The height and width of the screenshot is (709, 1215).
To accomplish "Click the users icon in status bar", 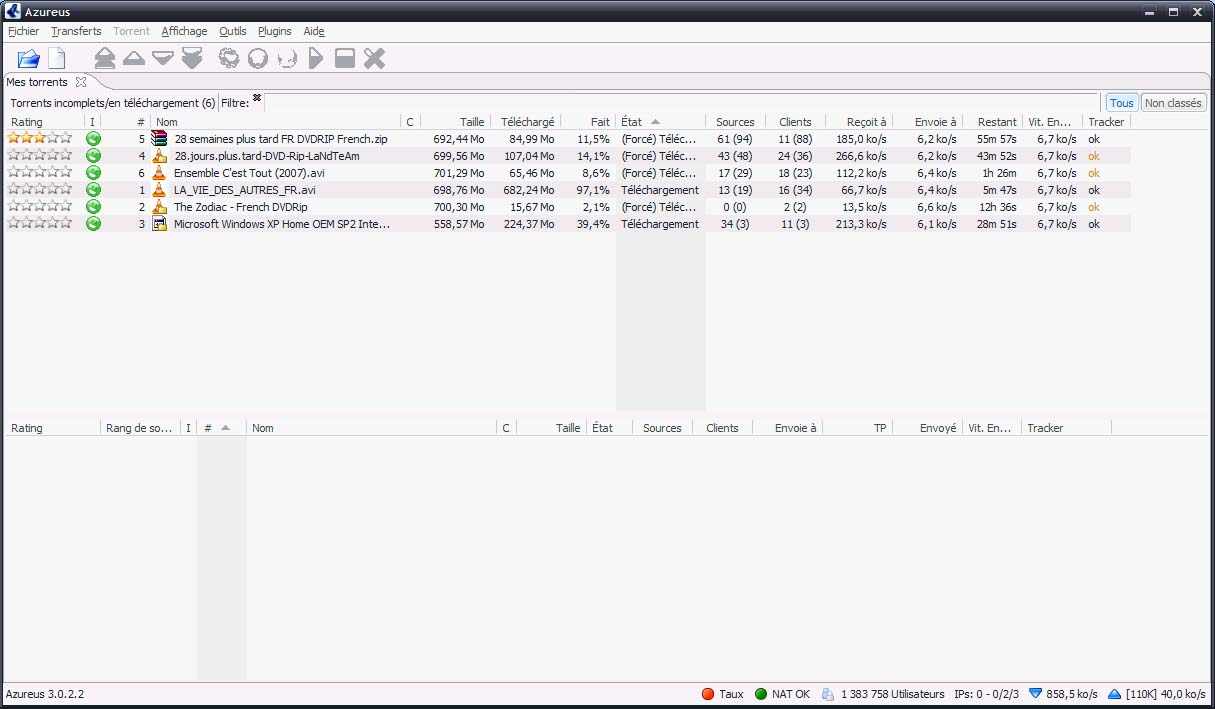I will (828, 693).
